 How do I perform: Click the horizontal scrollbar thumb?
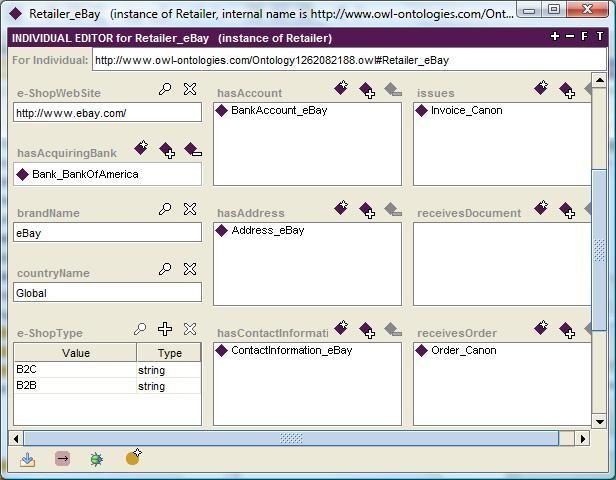click(x=291, y=438)
